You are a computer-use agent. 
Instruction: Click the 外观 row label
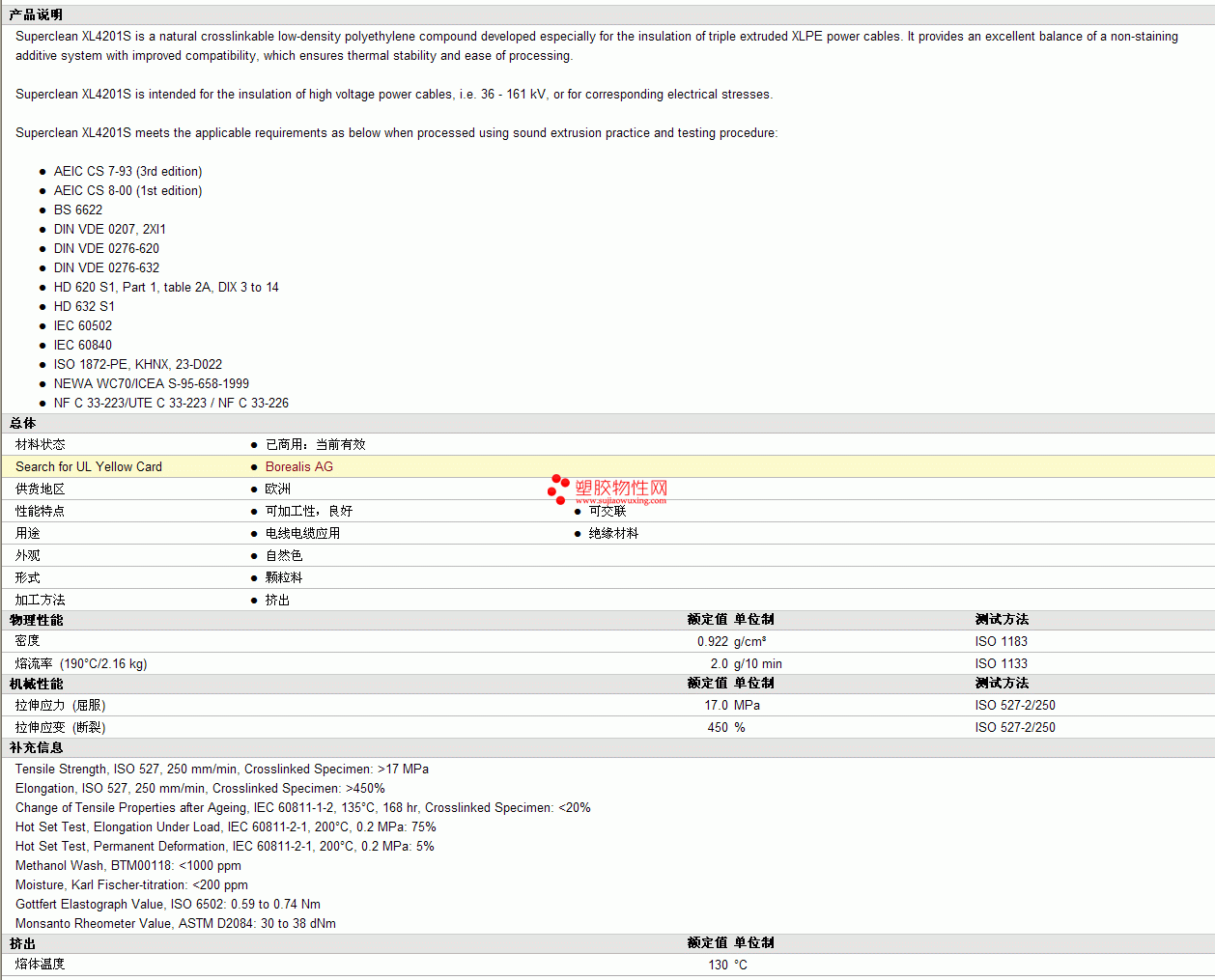(x=28, y=555)
